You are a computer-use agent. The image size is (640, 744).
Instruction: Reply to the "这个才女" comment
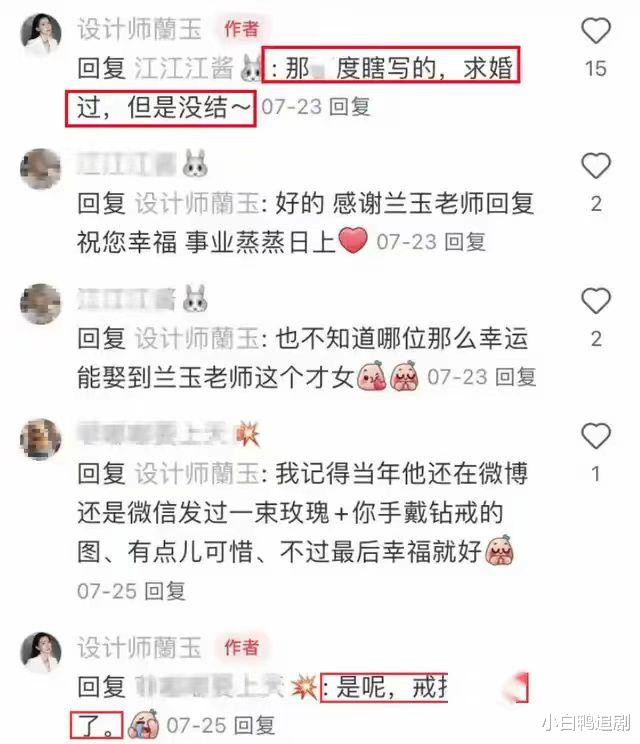[515, 377]
